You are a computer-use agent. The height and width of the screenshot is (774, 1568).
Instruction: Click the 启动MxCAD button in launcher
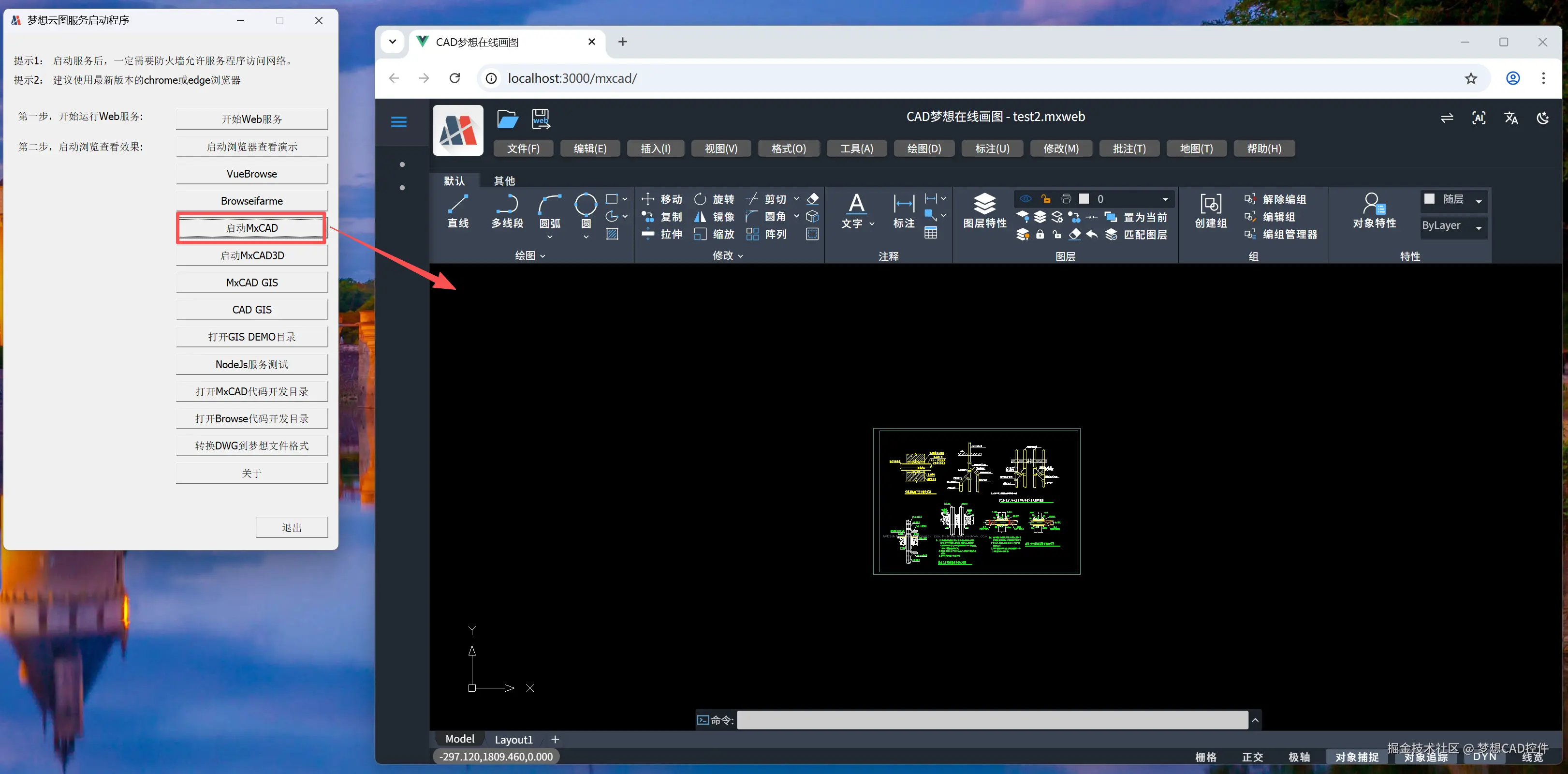(251, 228)
